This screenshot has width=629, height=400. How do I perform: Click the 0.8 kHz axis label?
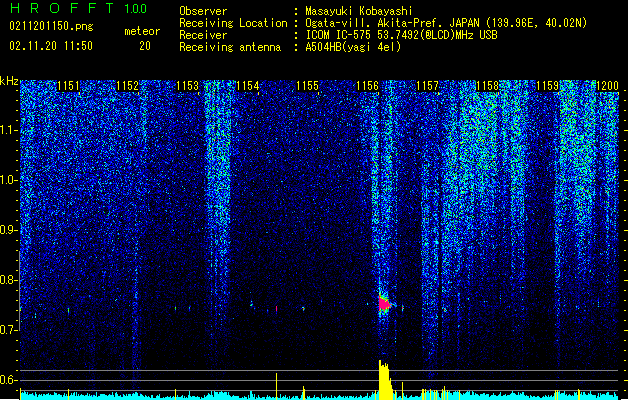[9, 280]
